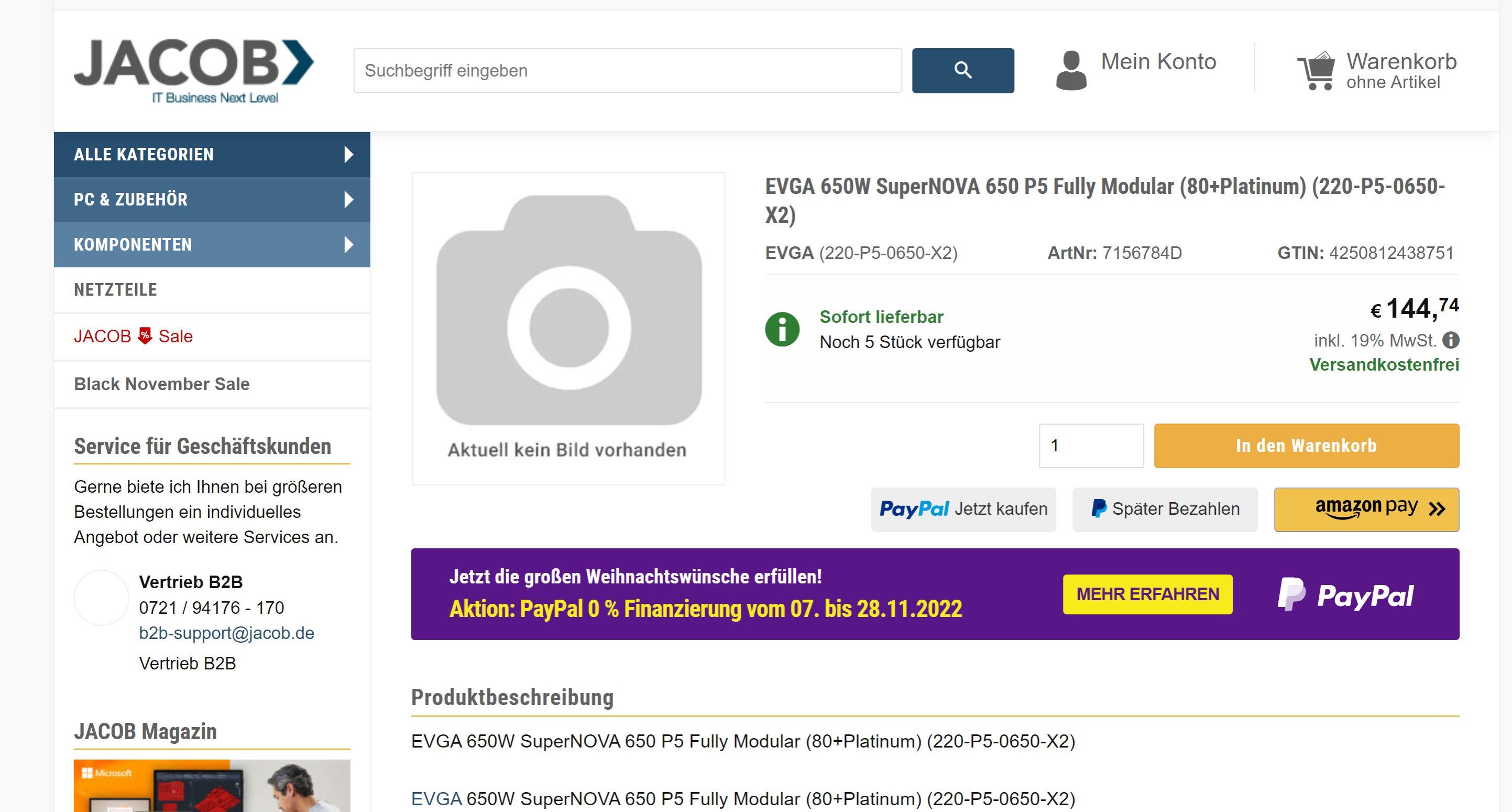Click PayPal Jetzt kaufen button
Viewport: 1512px width, 812px height.
[963, 510]
